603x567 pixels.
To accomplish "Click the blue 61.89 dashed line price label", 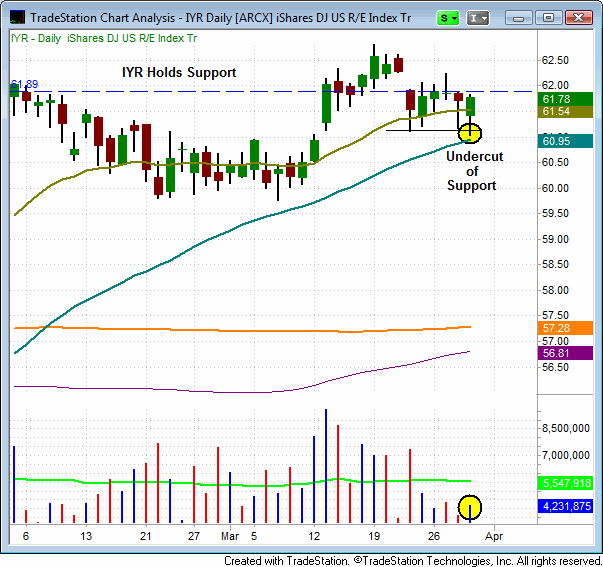I will pos(24,84).
